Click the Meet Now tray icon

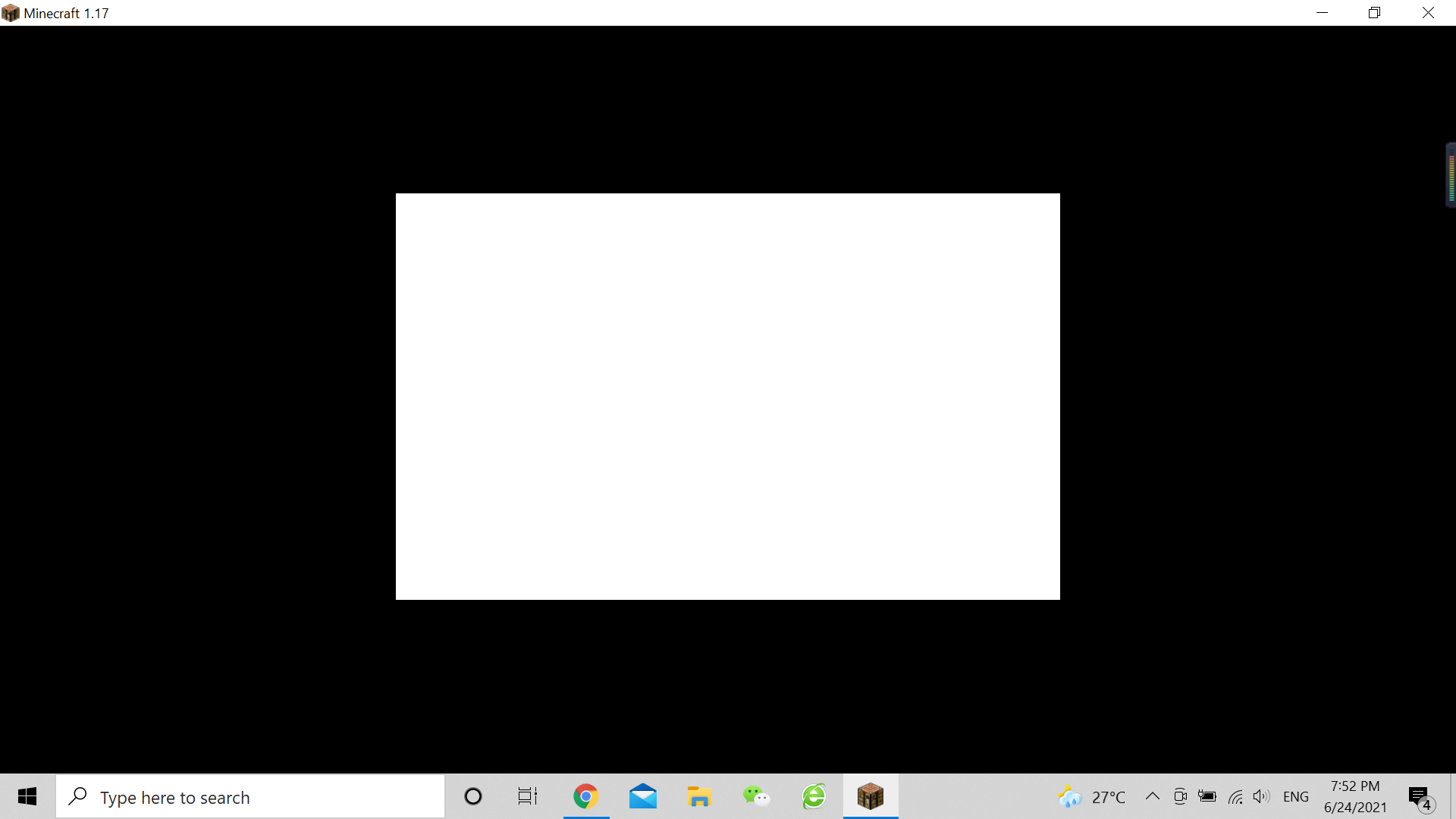(1180, 796)
